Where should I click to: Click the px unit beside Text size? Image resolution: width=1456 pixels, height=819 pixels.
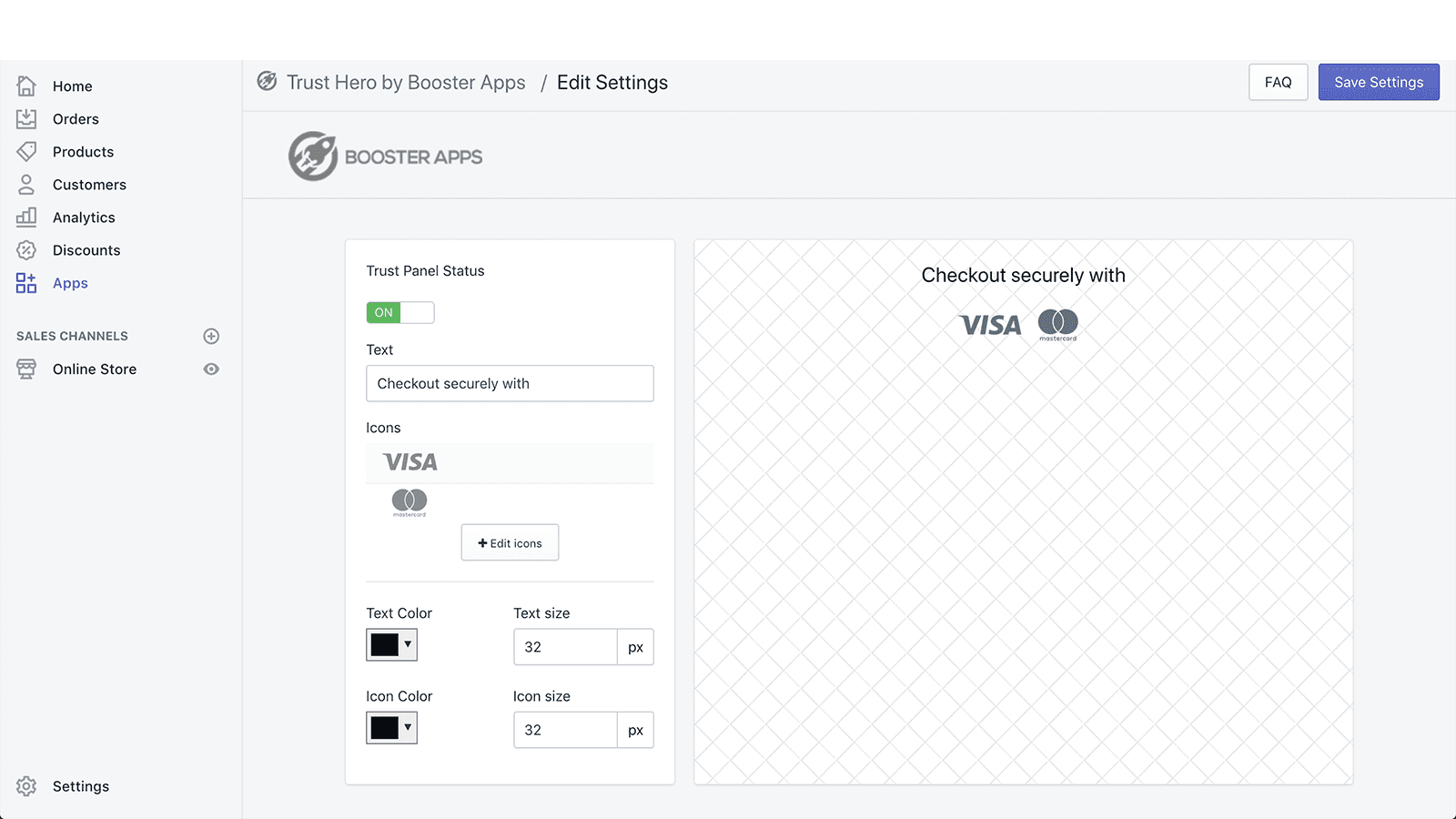click(635, 647)
